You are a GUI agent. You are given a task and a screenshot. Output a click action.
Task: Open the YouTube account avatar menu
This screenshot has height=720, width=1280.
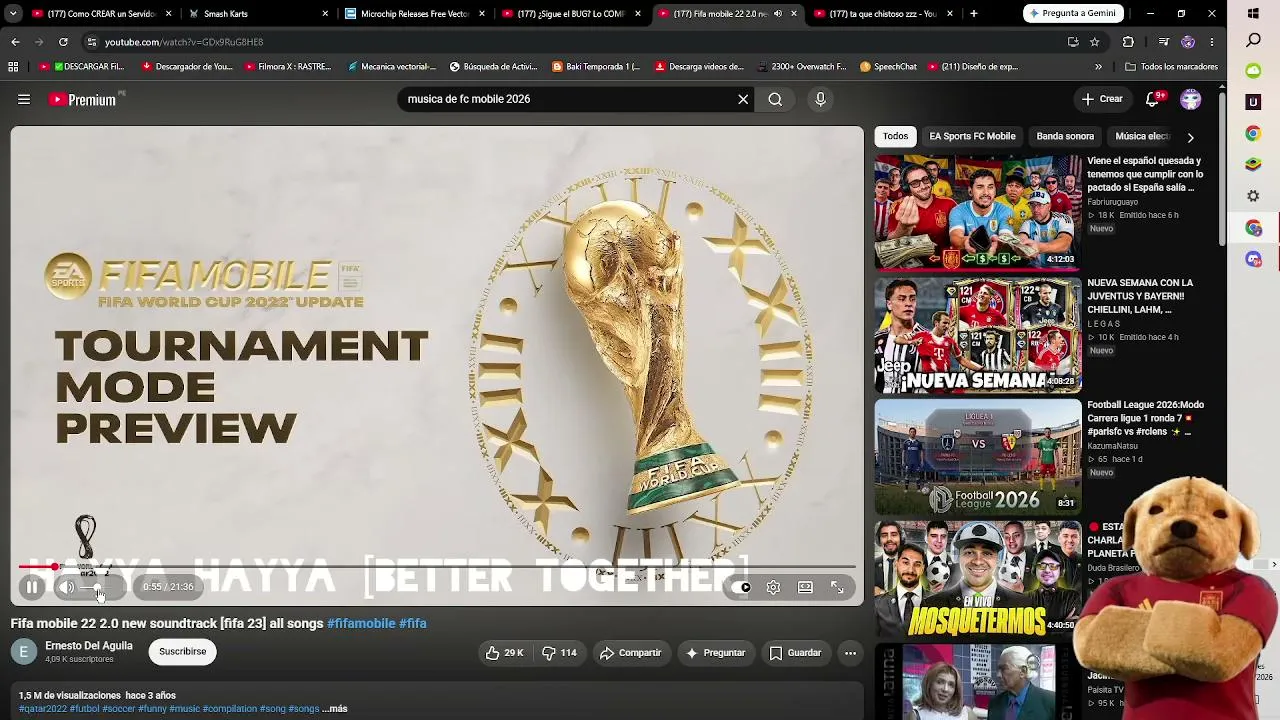pyautogui.click(x=1190, y=99)
